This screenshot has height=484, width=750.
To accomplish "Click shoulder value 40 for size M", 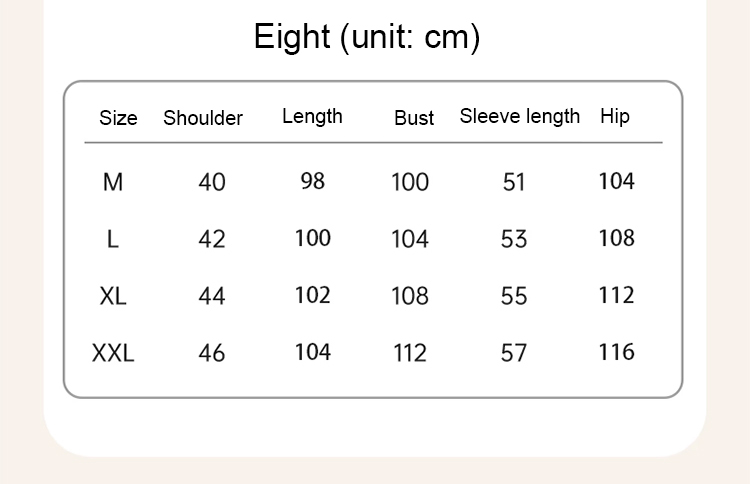I will [x=212, y=182].
